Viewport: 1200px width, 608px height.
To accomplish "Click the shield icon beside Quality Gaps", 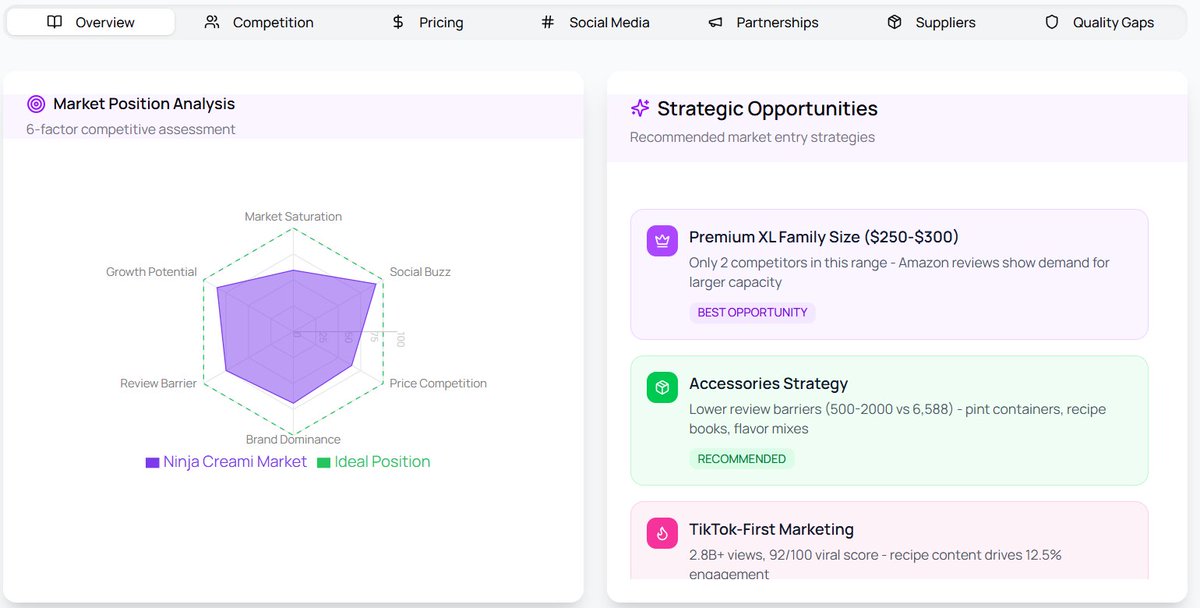I will coord(1051,22).
